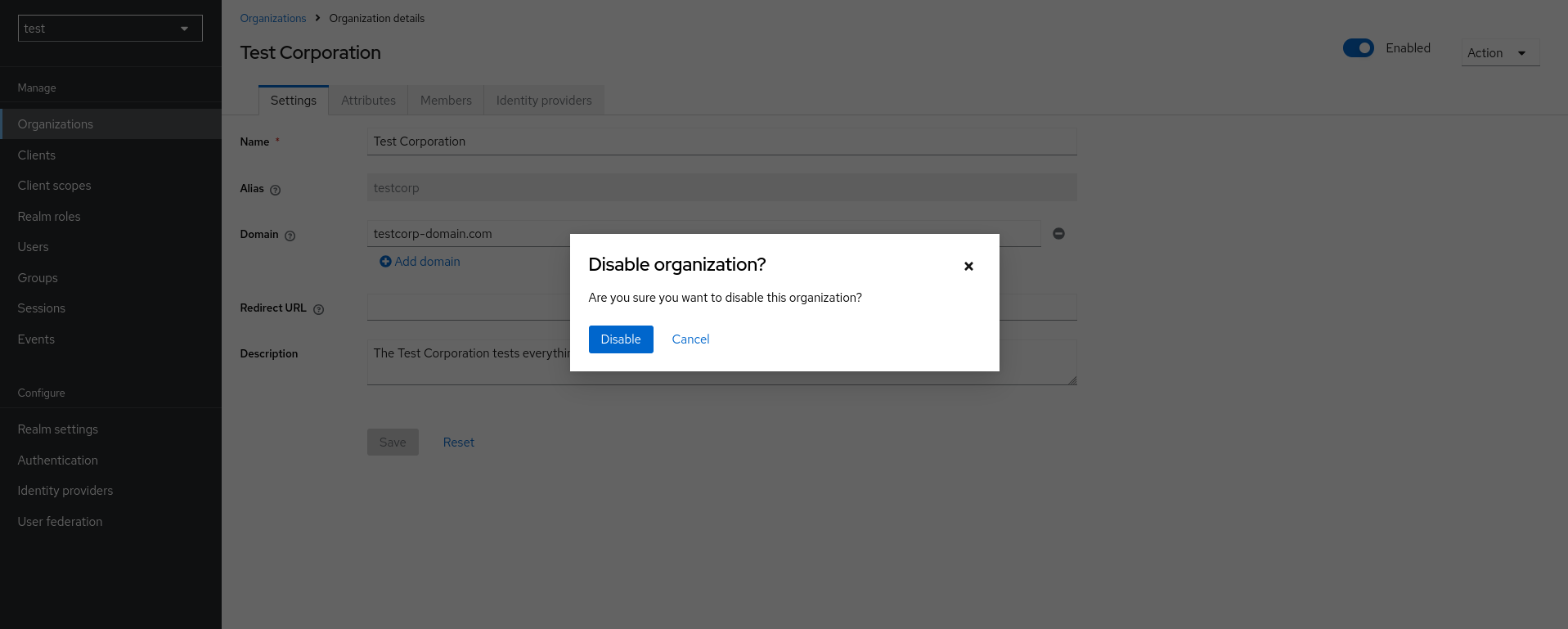Click the Organizations breadcrumb link
The width and height of the screenshot is (1568, 629).
272,19
